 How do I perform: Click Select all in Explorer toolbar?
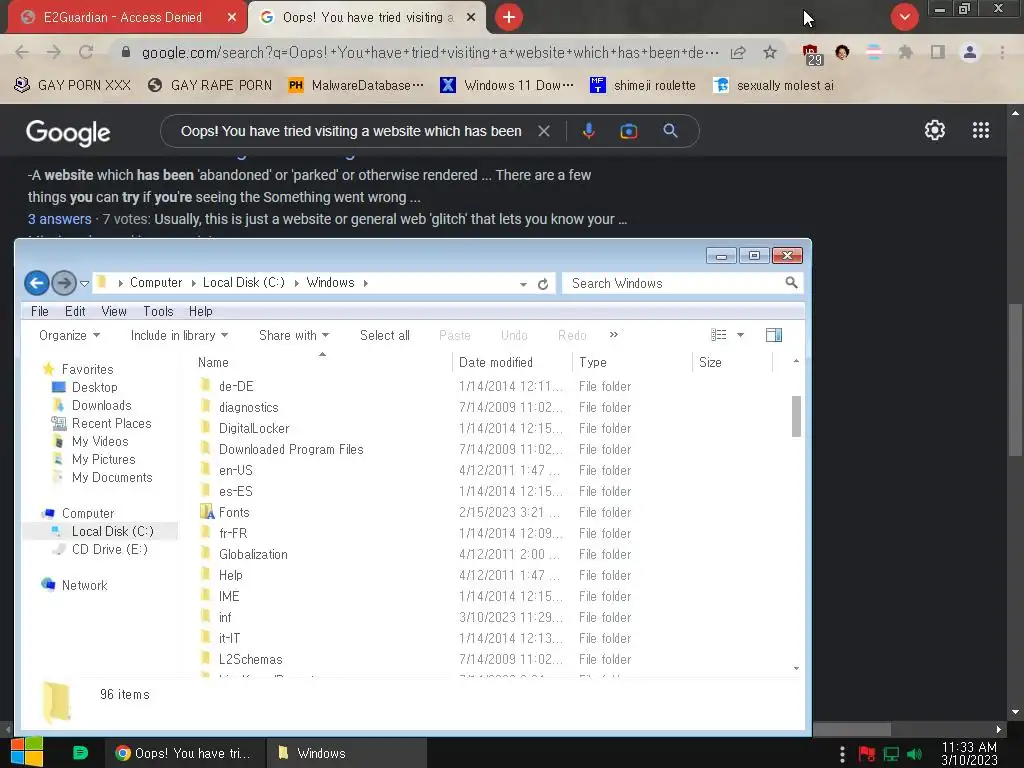click(385, 335)
